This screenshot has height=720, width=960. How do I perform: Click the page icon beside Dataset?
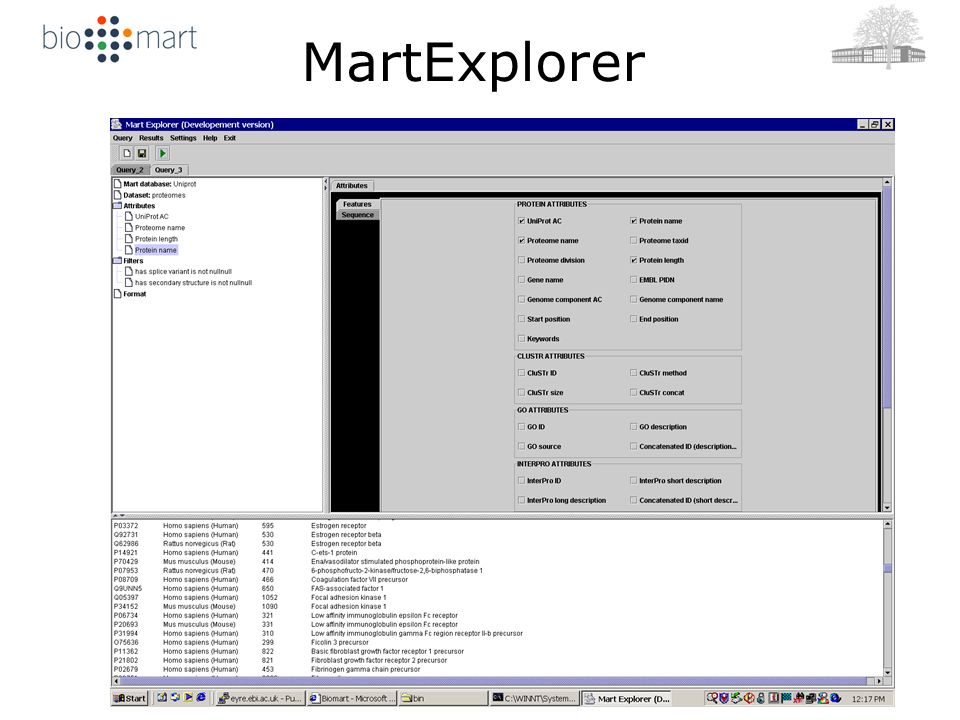(118, 195)
